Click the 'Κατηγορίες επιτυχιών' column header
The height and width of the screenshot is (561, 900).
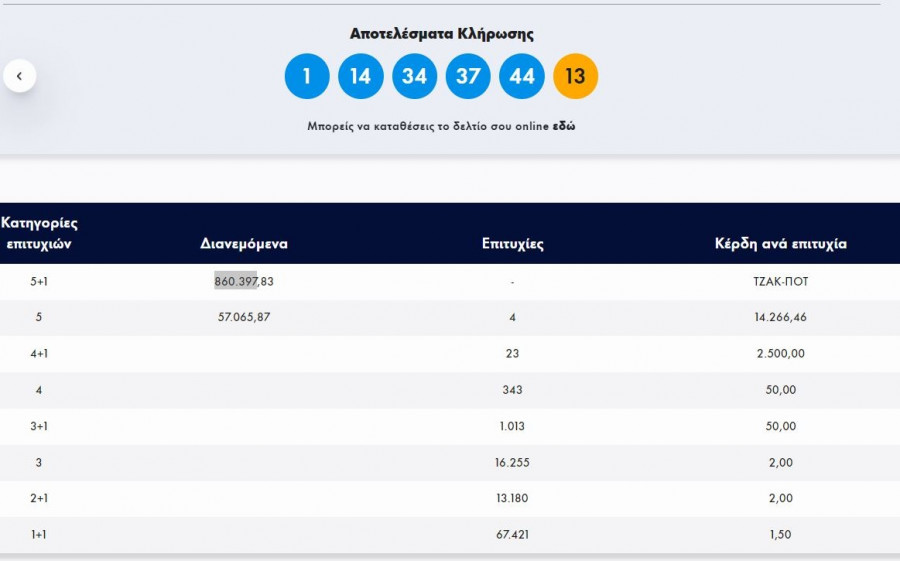(39, 233)
